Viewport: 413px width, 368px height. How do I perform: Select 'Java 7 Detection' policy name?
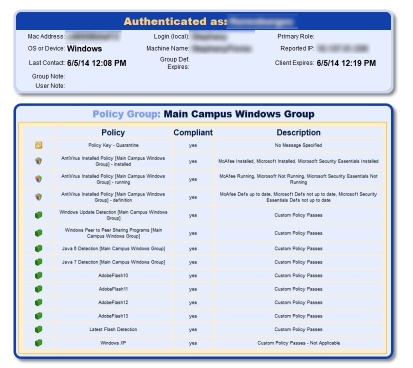(x=113, y=262)
